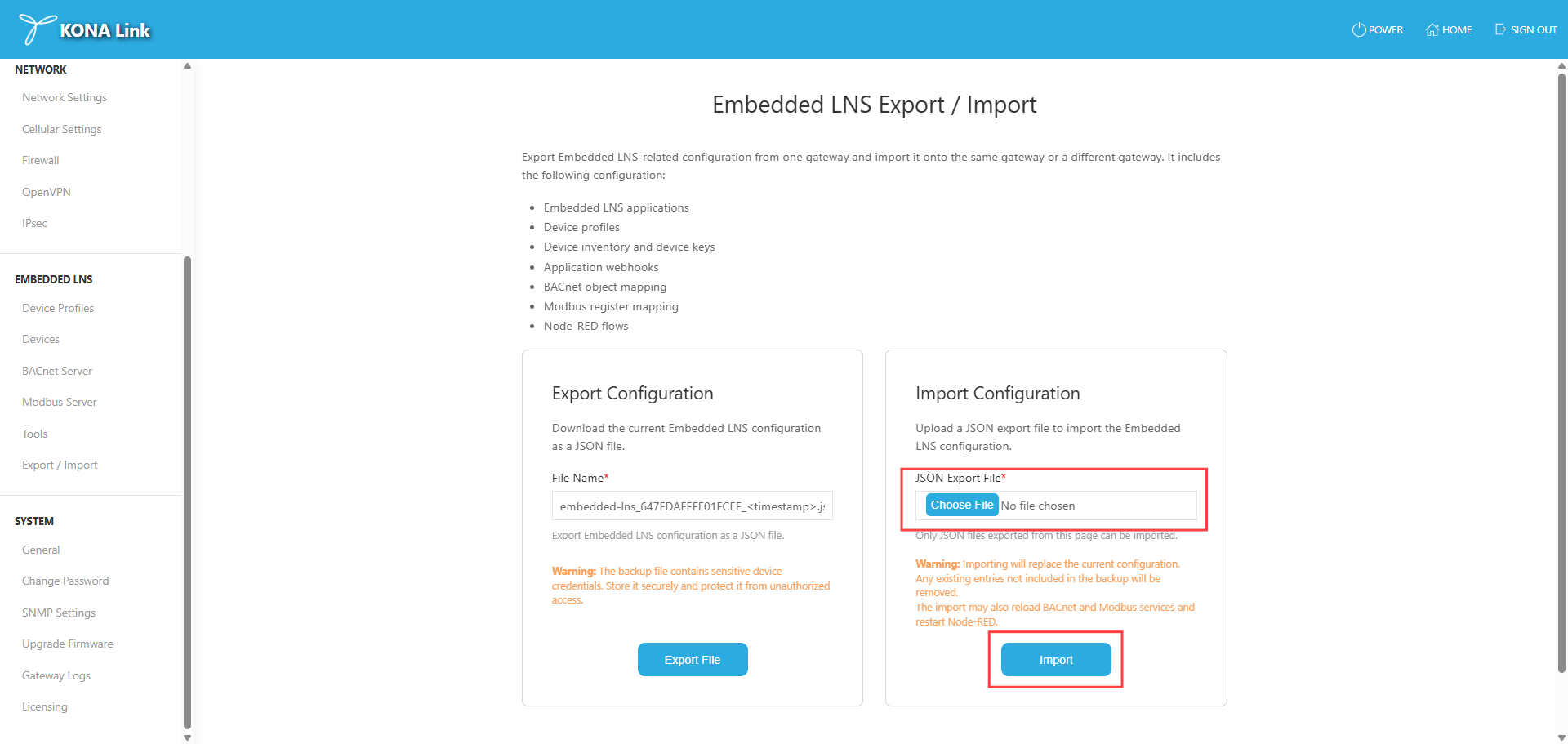This screenshot has height=744, width=1568.
Task: Open SNMP Settings
Action: tap(59, 613)
